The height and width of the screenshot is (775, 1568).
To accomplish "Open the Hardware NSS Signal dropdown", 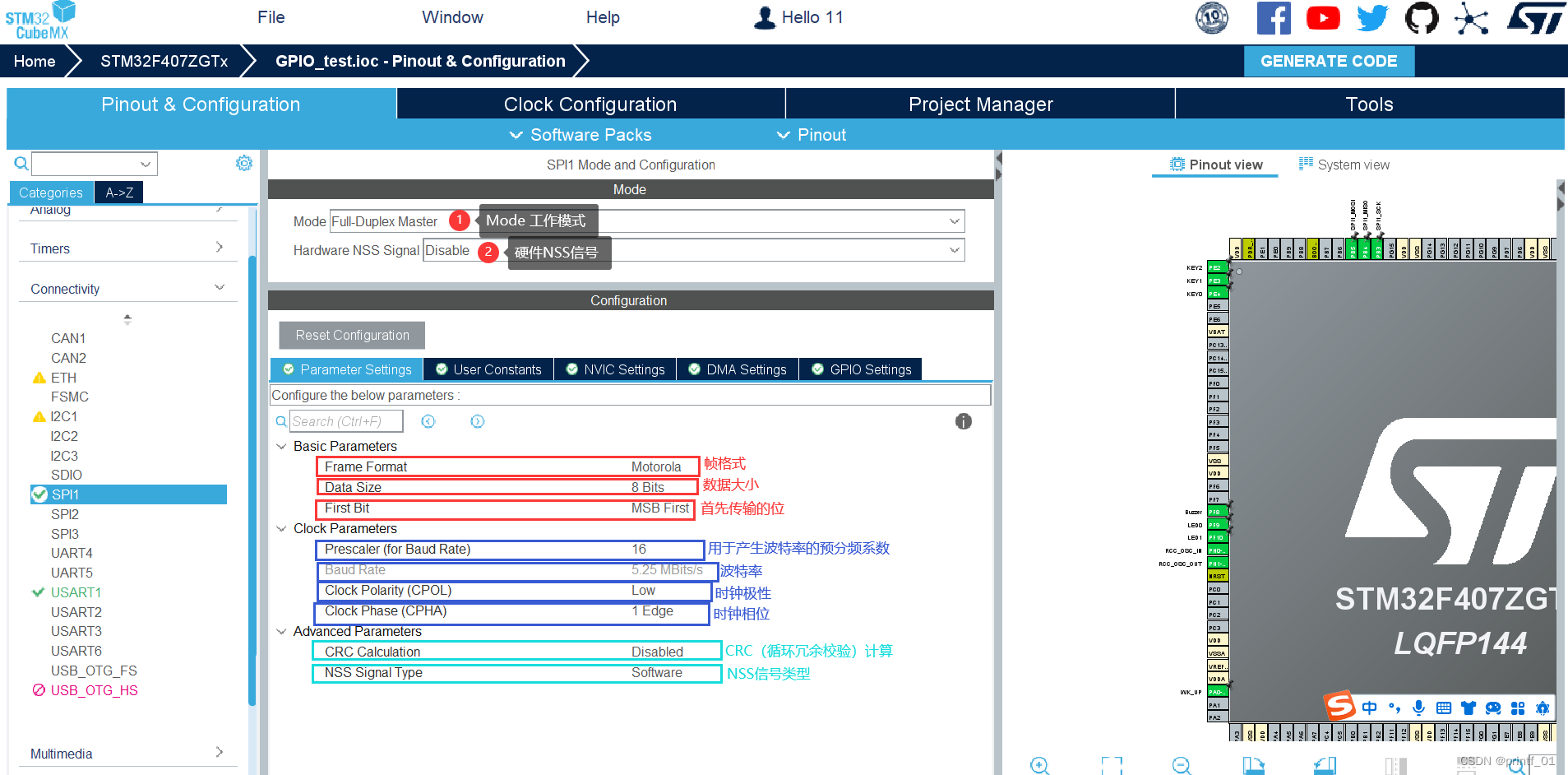I will pos(955,250).
